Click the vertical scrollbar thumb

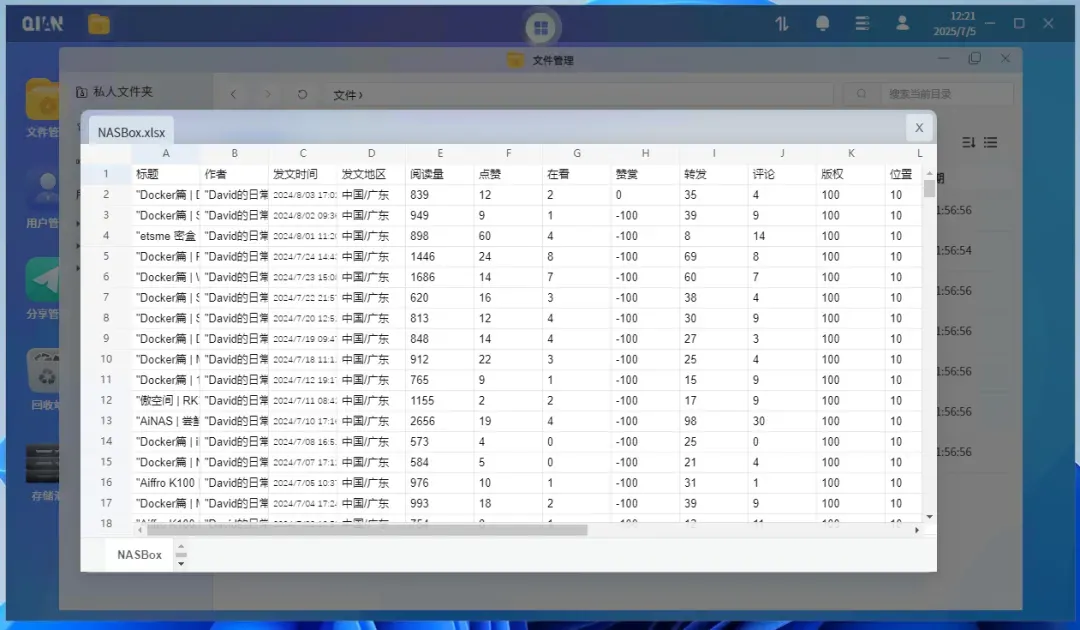[x=929, y=188]
